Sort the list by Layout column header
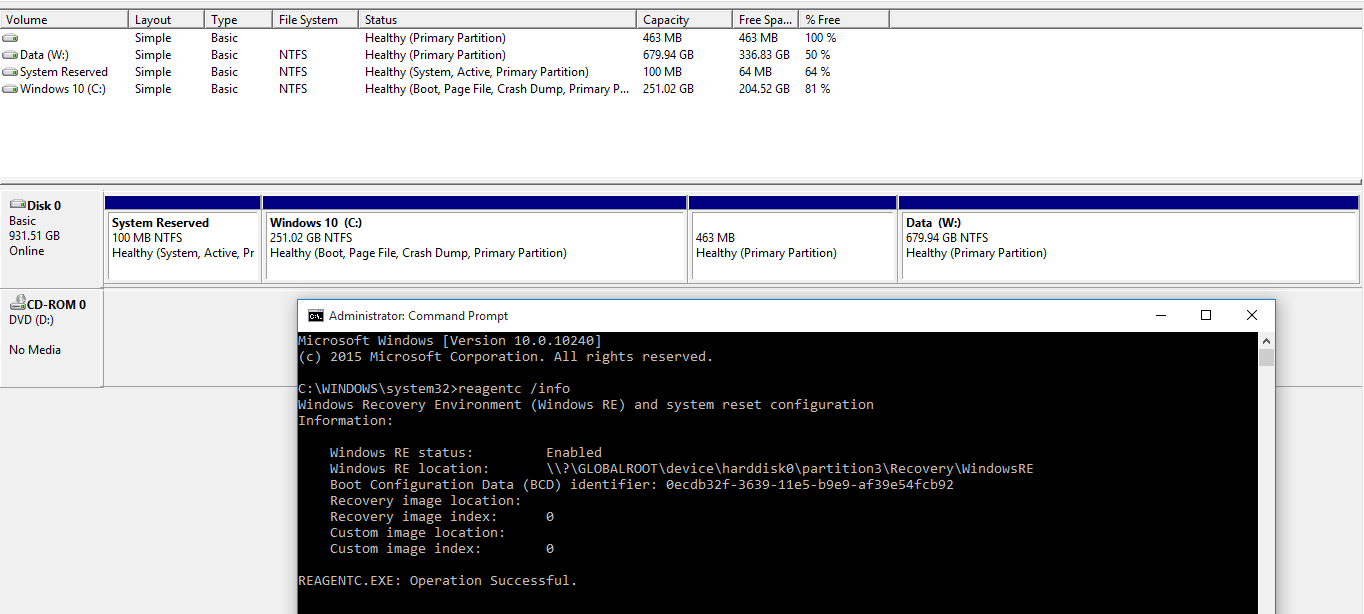 pos(166,20)
